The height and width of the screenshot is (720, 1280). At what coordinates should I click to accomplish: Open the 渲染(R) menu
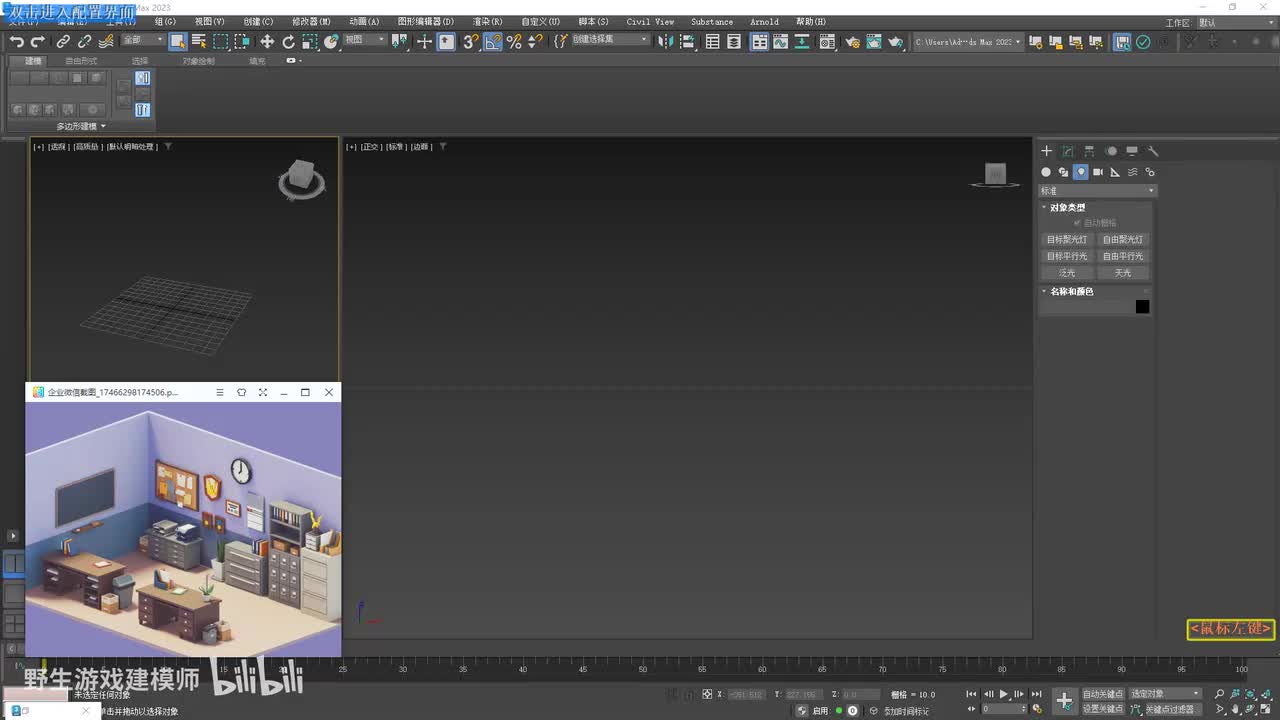pos(487,21)
